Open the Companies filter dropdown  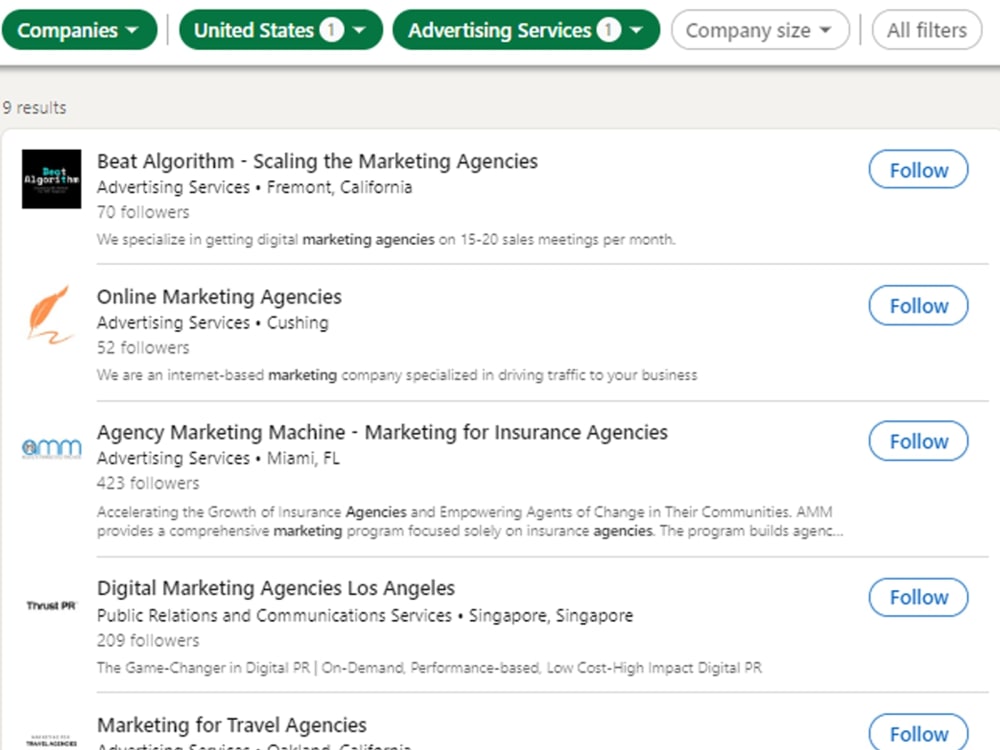tap(79, 29)
